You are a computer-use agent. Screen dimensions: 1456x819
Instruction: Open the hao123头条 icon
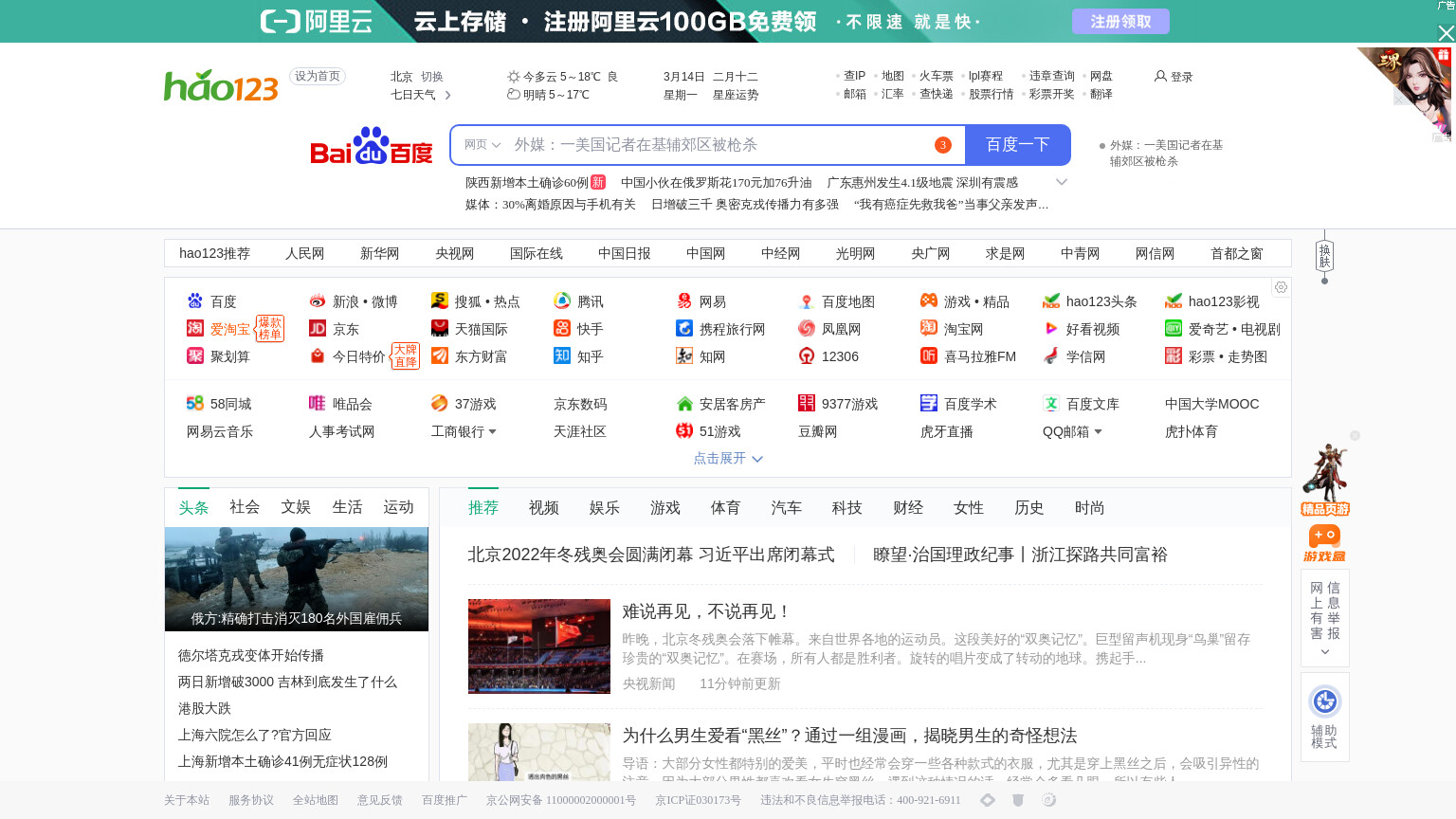click(1051, 300)
